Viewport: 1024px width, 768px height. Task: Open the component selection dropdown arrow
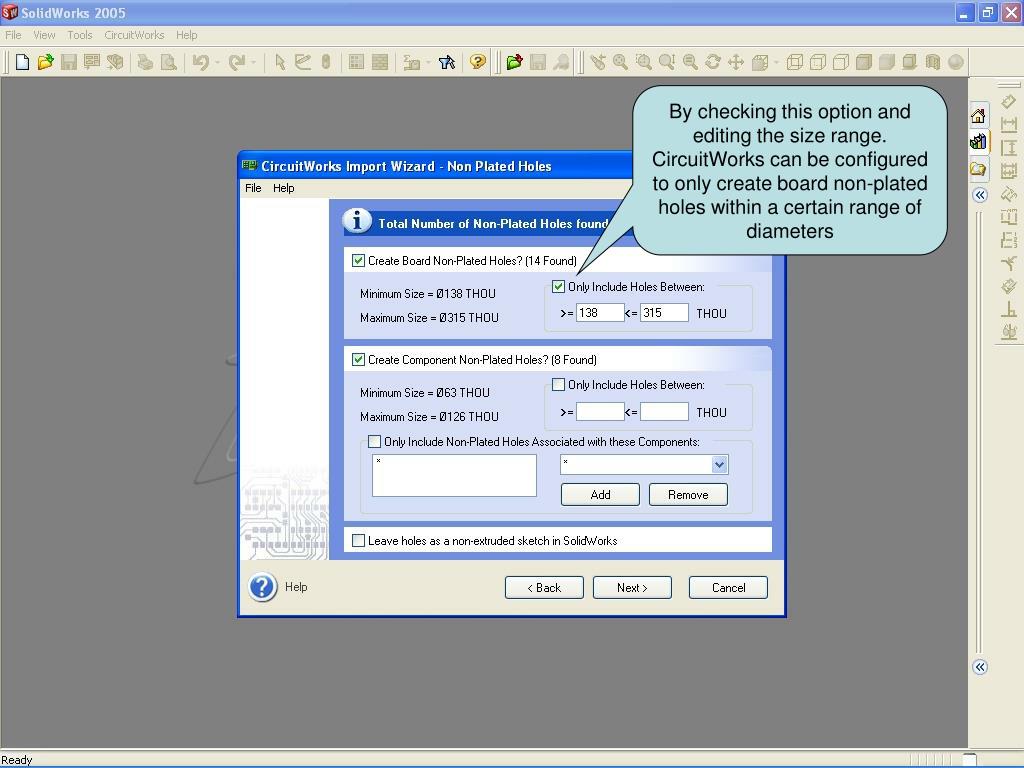tap(719, 465)
